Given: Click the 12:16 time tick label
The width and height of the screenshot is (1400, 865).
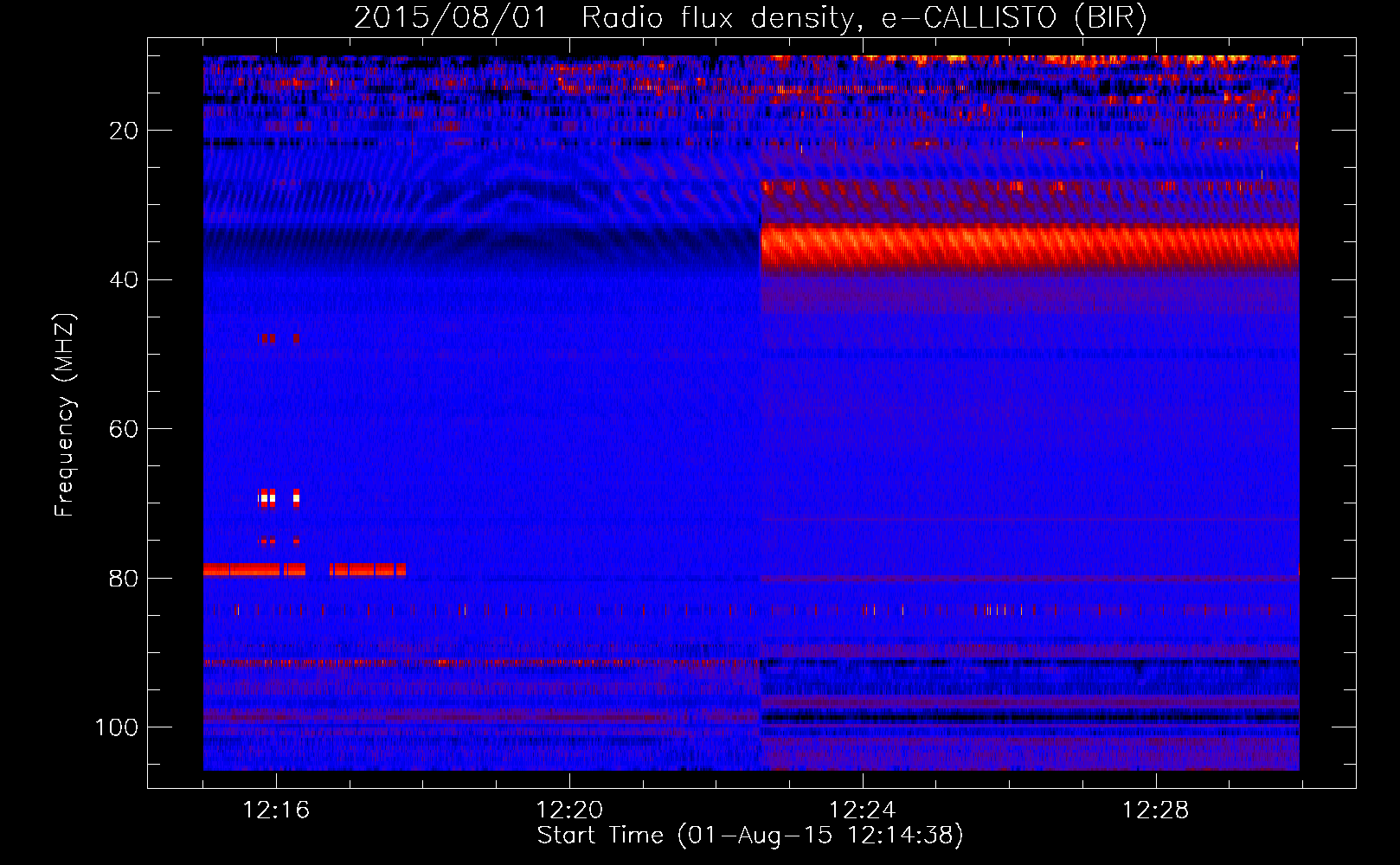Looking at the screenshot, I should click(276, 811).
